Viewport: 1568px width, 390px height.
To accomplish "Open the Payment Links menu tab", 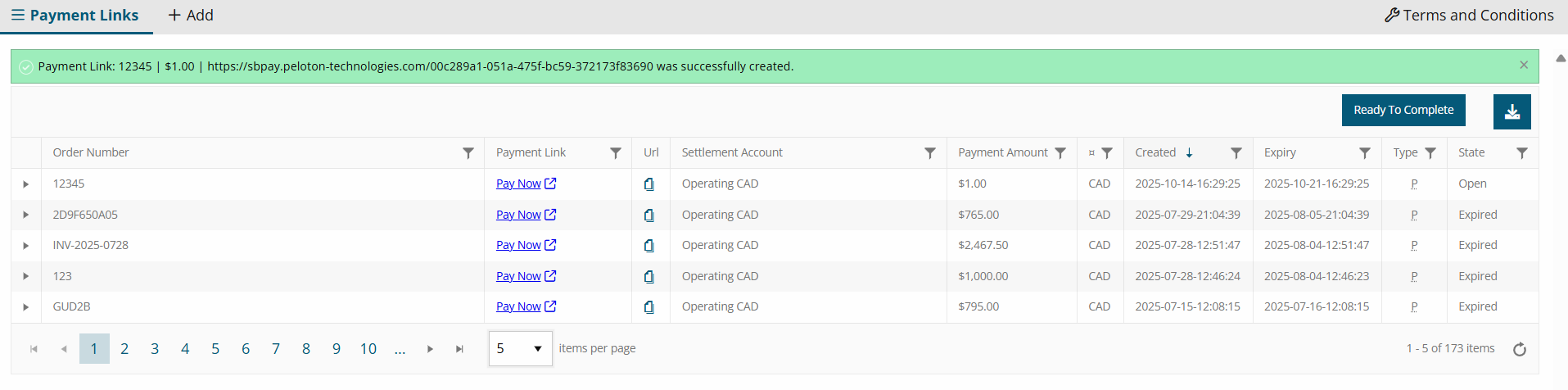I will coord(75,16).
